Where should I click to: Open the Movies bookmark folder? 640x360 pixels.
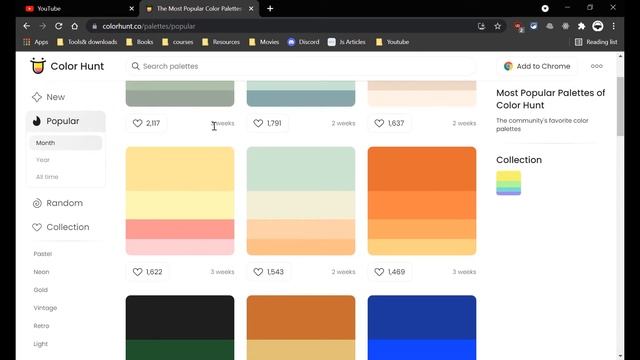264,42
